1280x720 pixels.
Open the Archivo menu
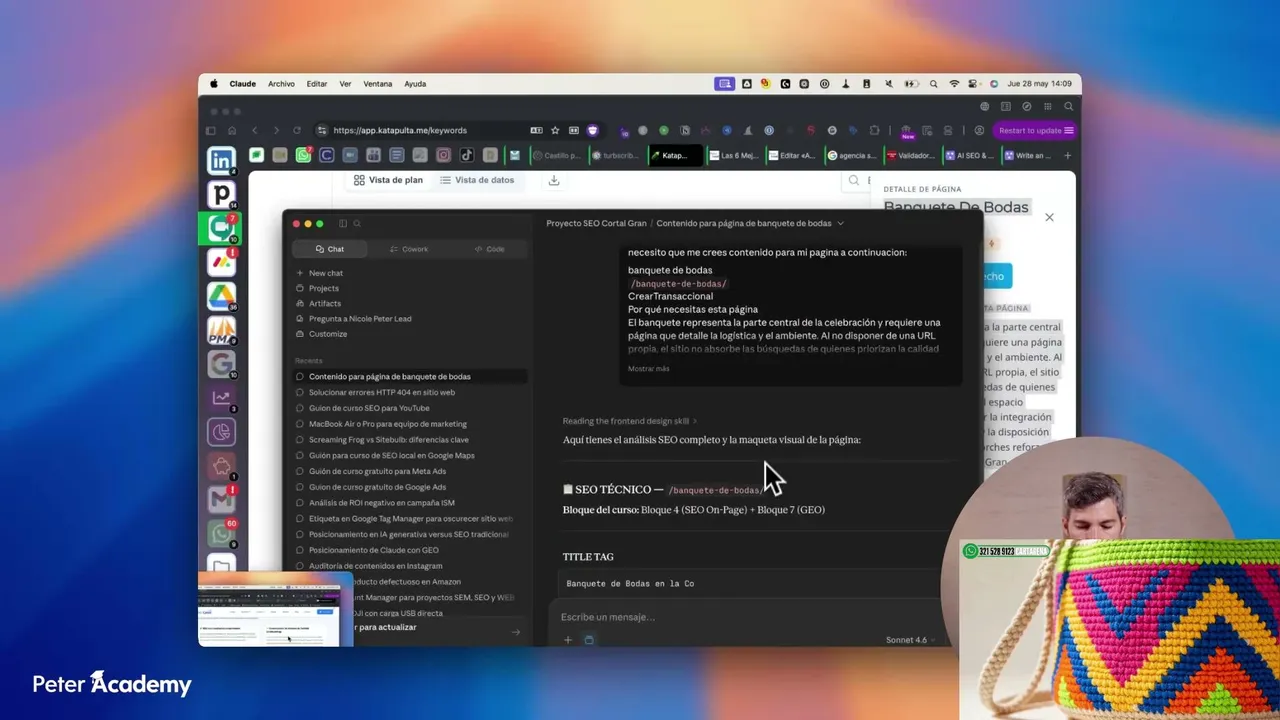(281, 84)
